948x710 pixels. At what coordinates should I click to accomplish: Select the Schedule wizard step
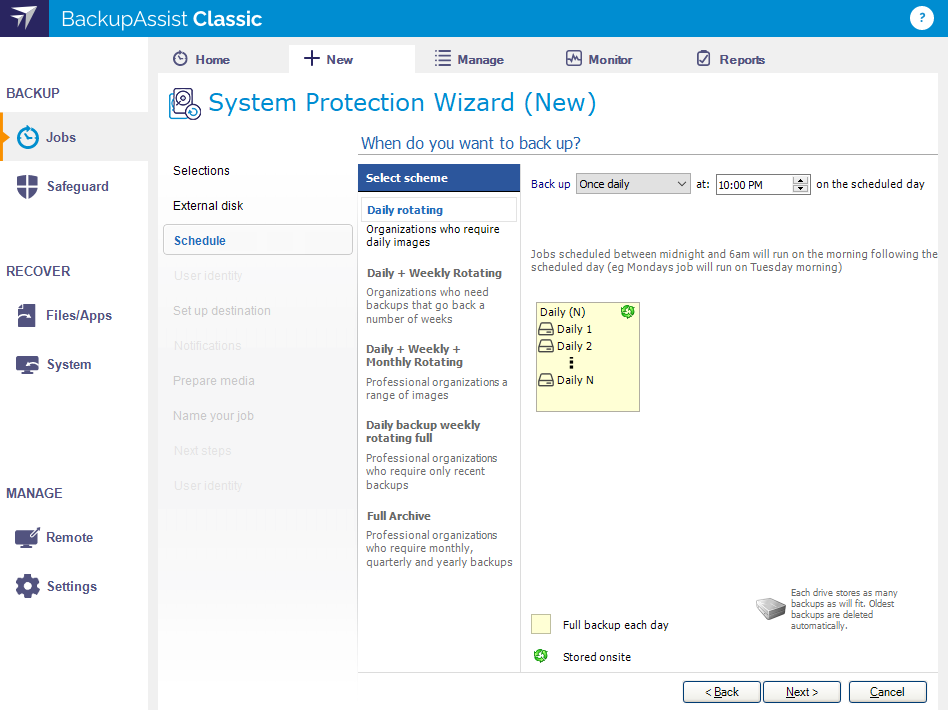click(258, 240)
